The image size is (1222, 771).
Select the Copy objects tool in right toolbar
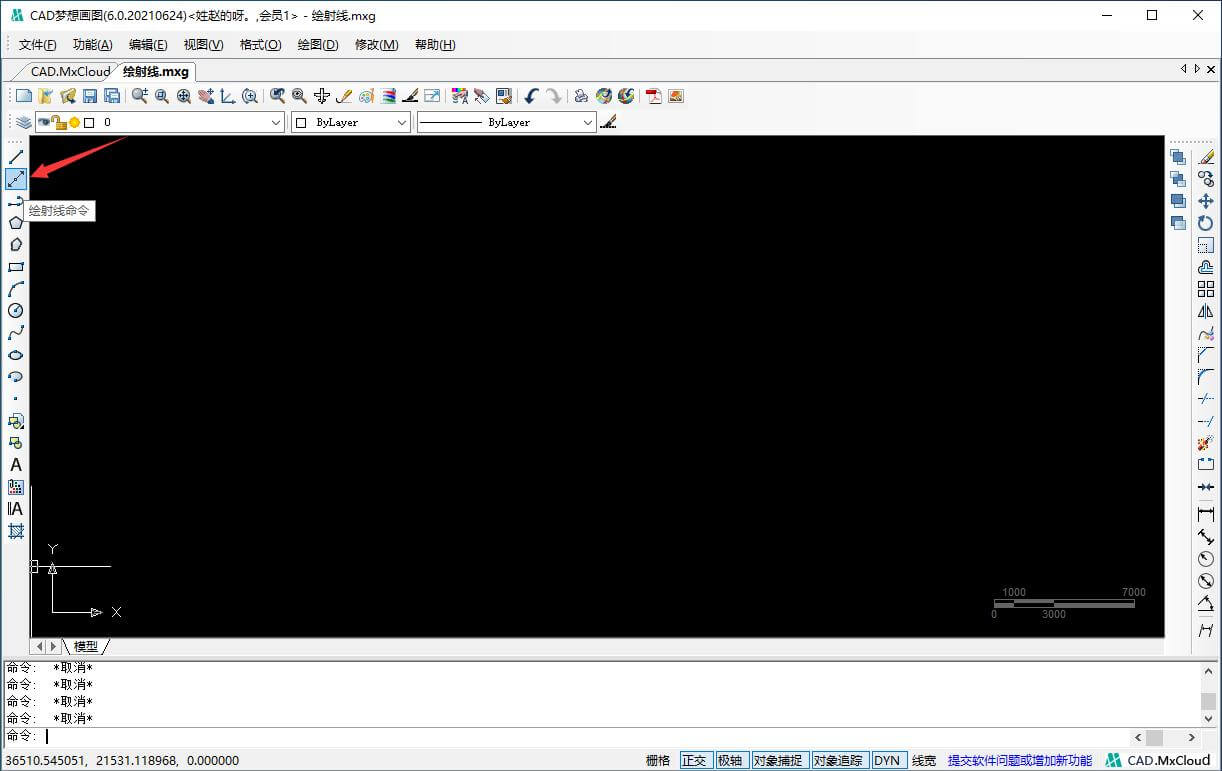tap(1206, 179)
